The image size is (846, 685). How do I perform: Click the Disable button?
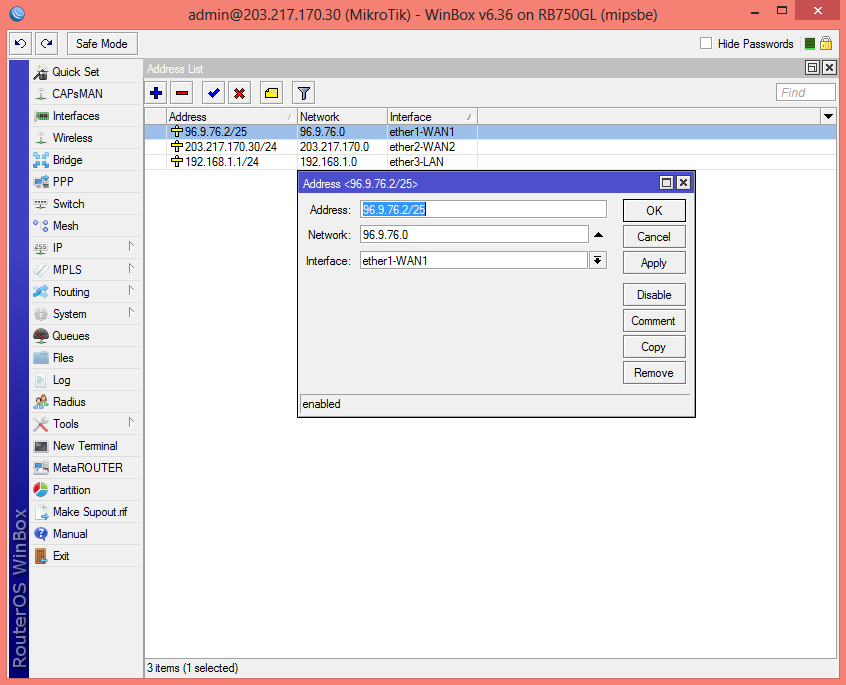pos(654,294)
